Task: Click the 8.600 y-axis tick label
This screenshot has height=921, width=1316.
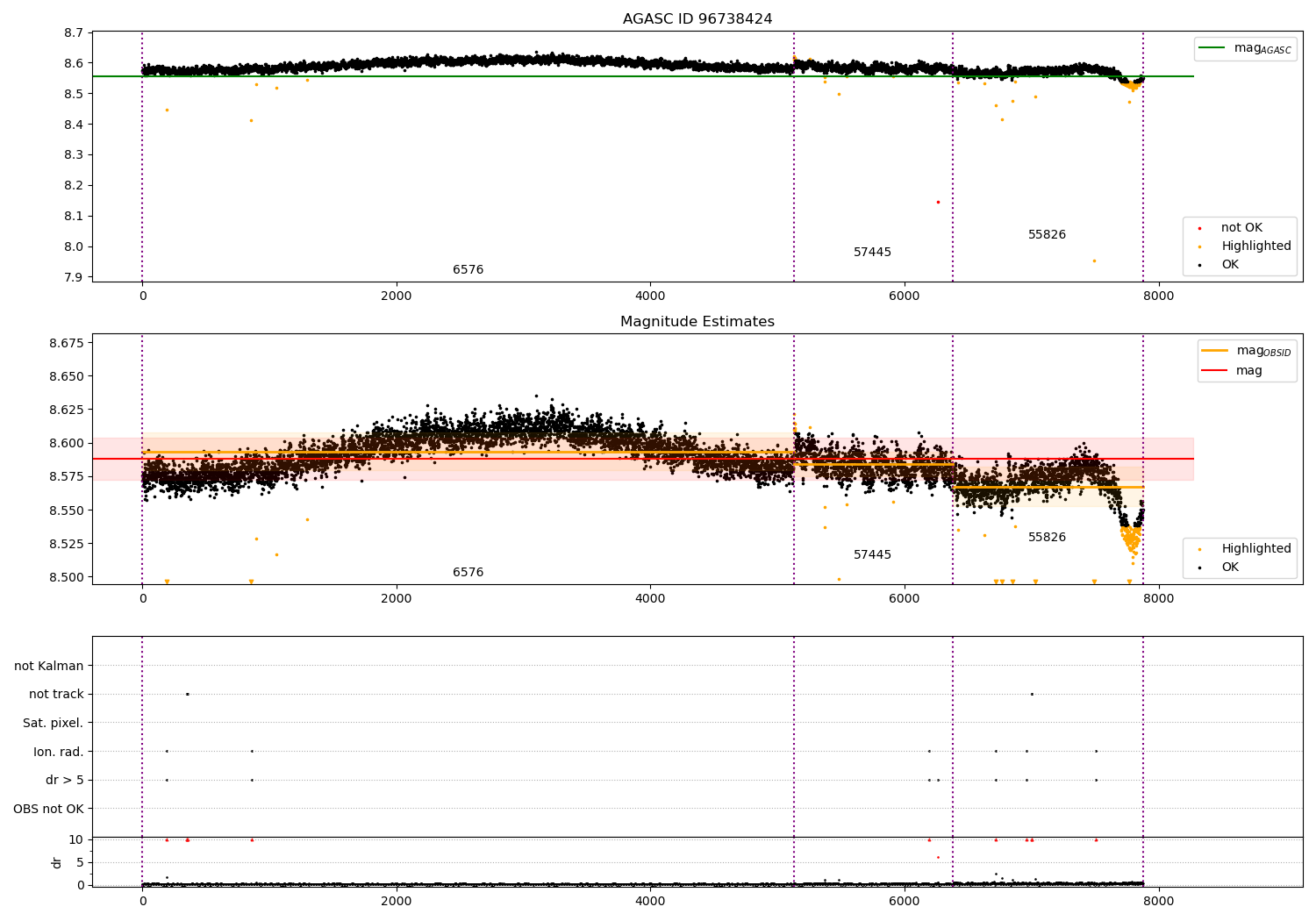Action: click(x=67, y=443)
